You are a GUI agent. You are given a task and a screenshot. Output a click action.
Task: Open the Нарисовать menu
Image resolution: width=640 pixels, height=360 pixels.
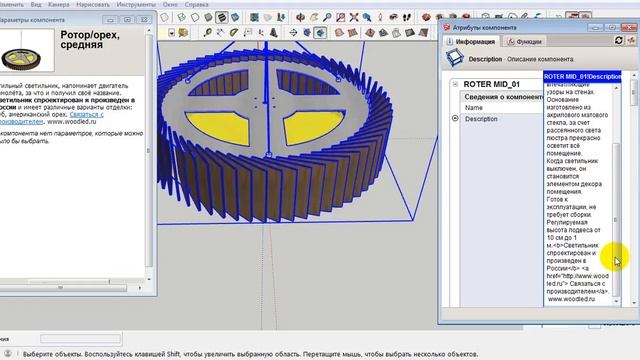tap(92, 4)
